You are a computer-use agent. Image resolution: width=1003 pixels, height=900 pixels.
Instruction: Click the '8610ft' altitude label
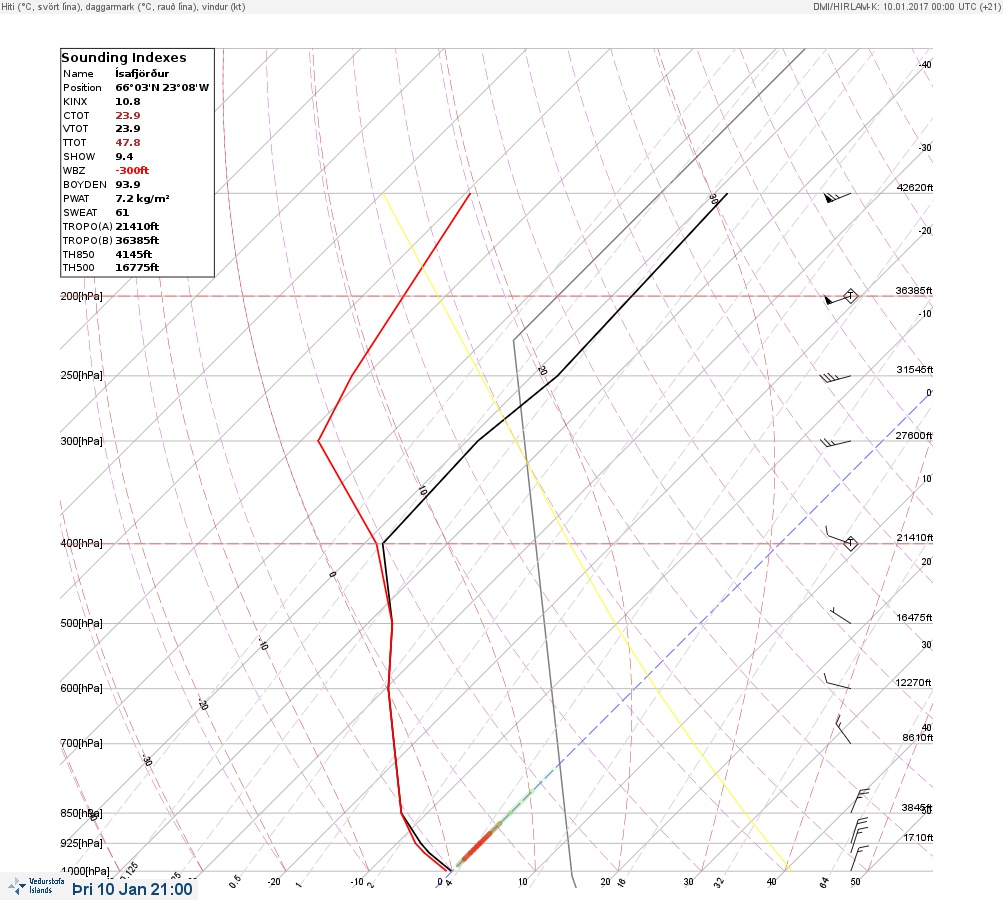click(917, 738)
